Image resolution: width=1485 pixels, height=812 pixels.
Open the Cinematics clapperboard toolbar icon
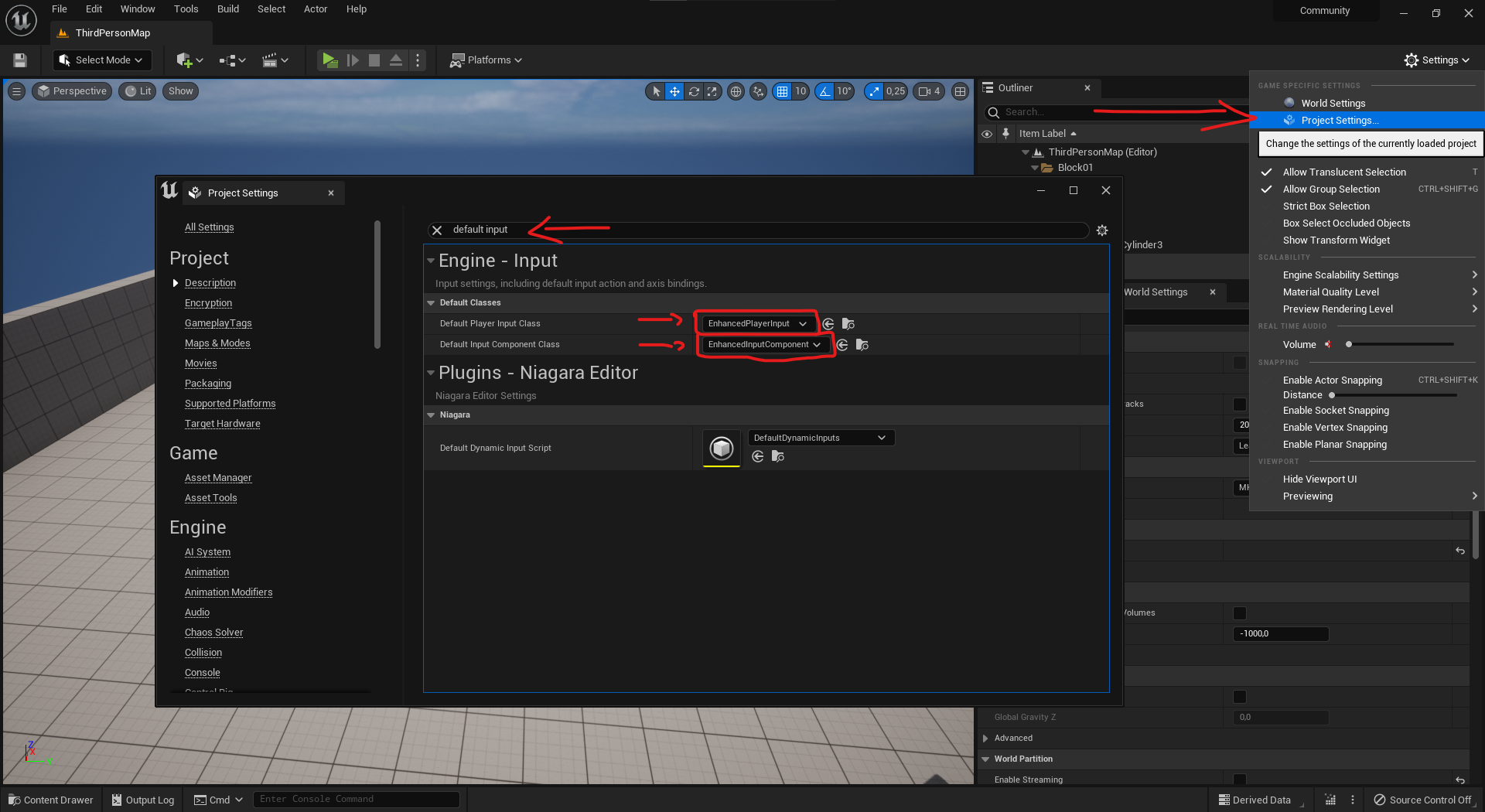(275, 60)
